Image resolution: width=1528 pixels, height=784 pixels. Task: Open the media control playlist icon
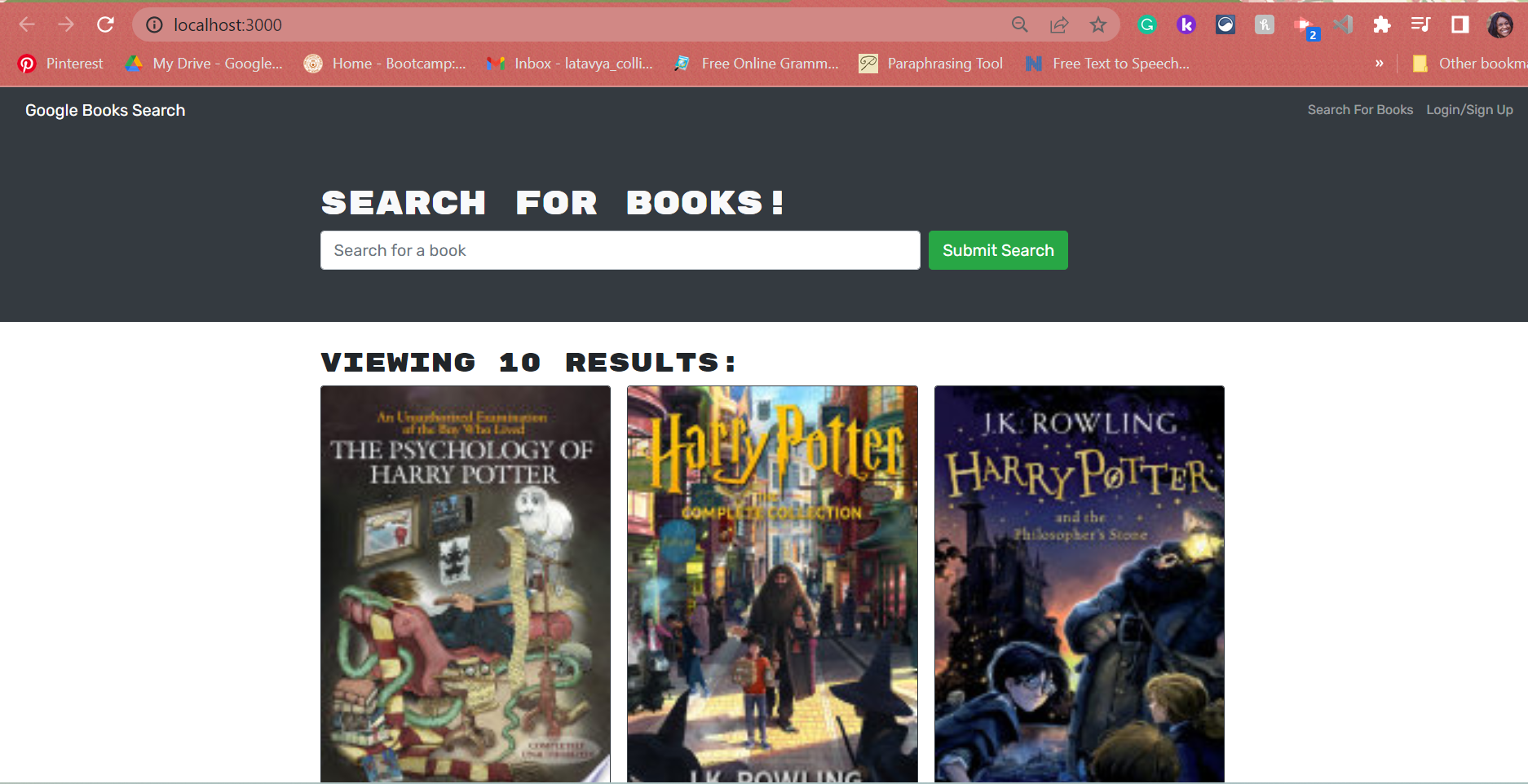(1421, 24)
